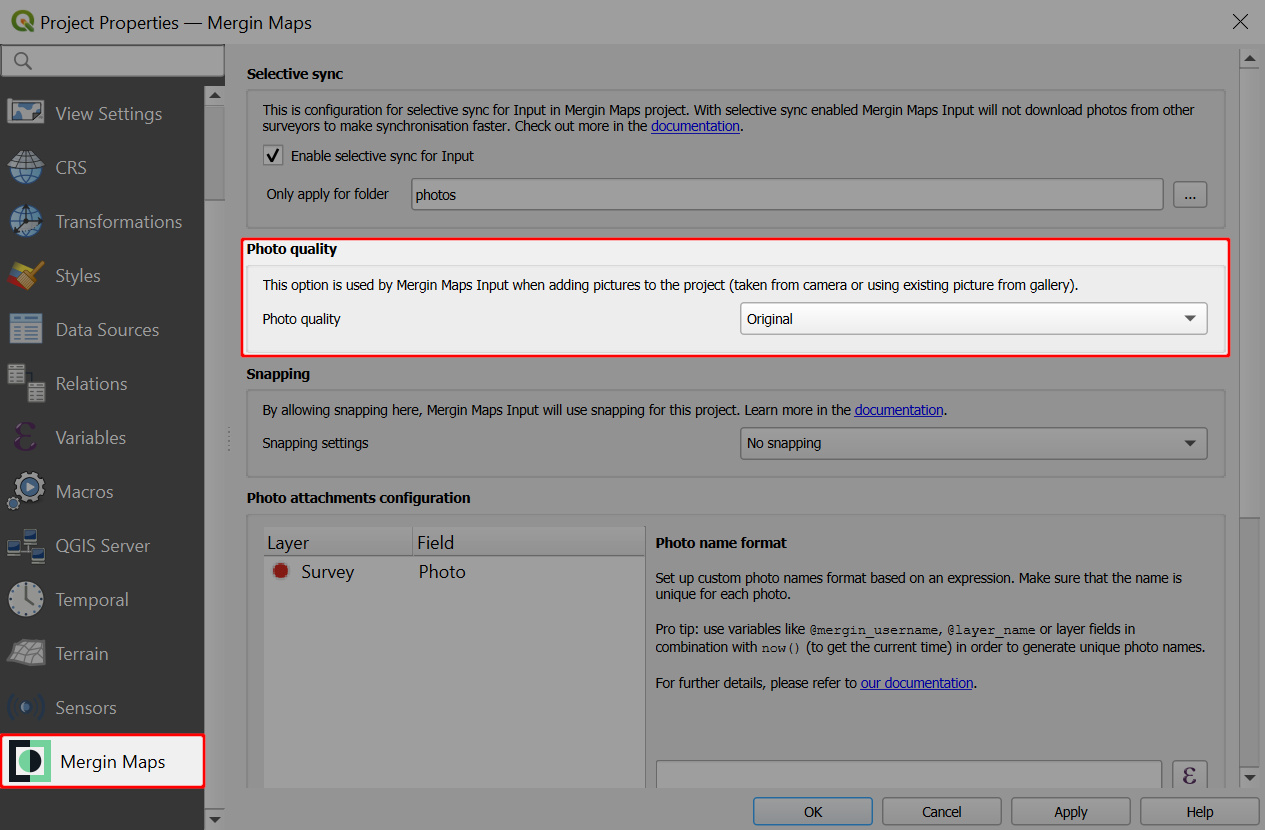Switch to the Relations page

pyautogui.click(x=102, y=383)
